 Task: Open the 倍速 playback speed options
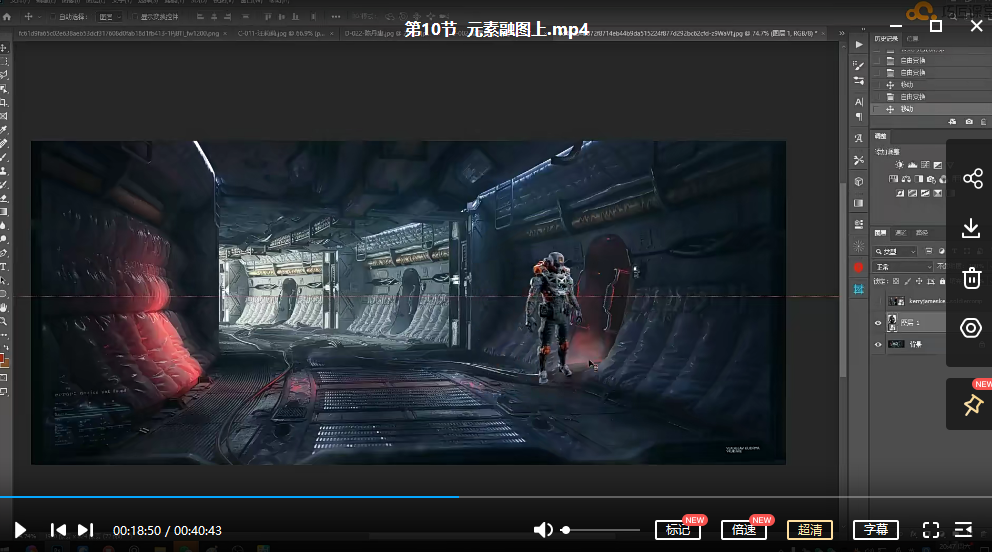point(744,530)
